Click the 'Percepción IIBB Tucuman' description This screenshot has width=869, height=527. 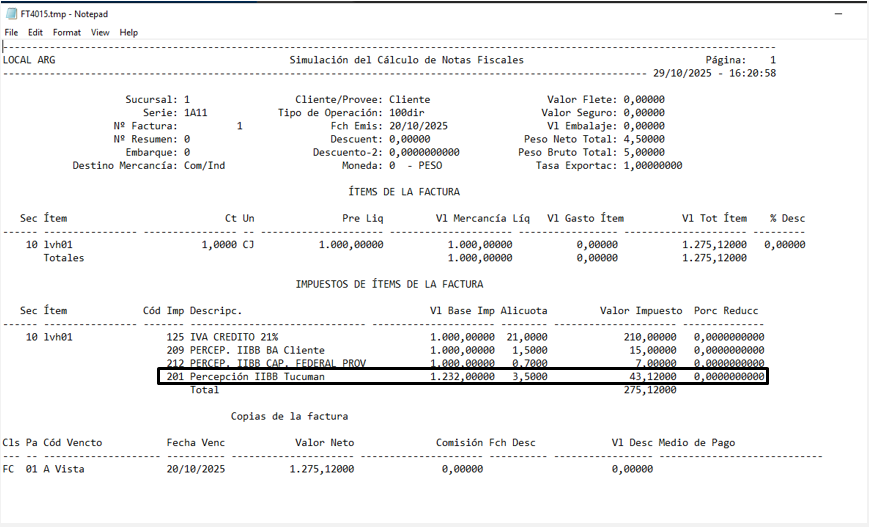pyautogui.click(x=257, y=377)
